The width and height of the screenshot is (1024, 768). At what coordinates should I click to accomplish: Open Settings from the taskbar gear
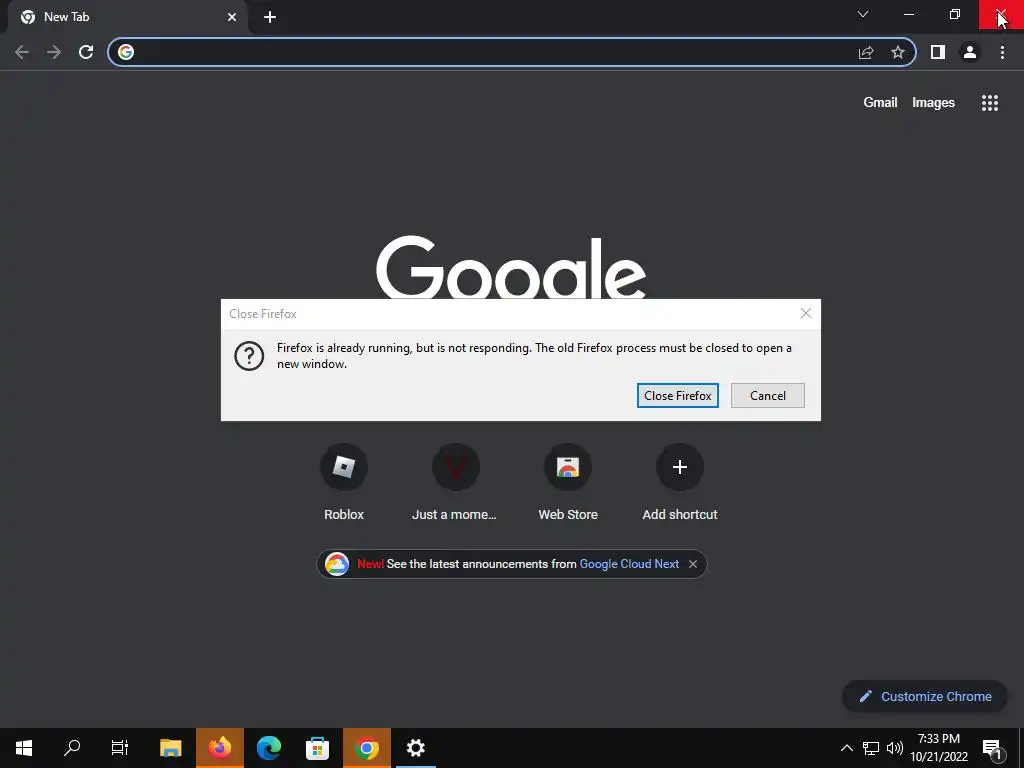point(415,748)
